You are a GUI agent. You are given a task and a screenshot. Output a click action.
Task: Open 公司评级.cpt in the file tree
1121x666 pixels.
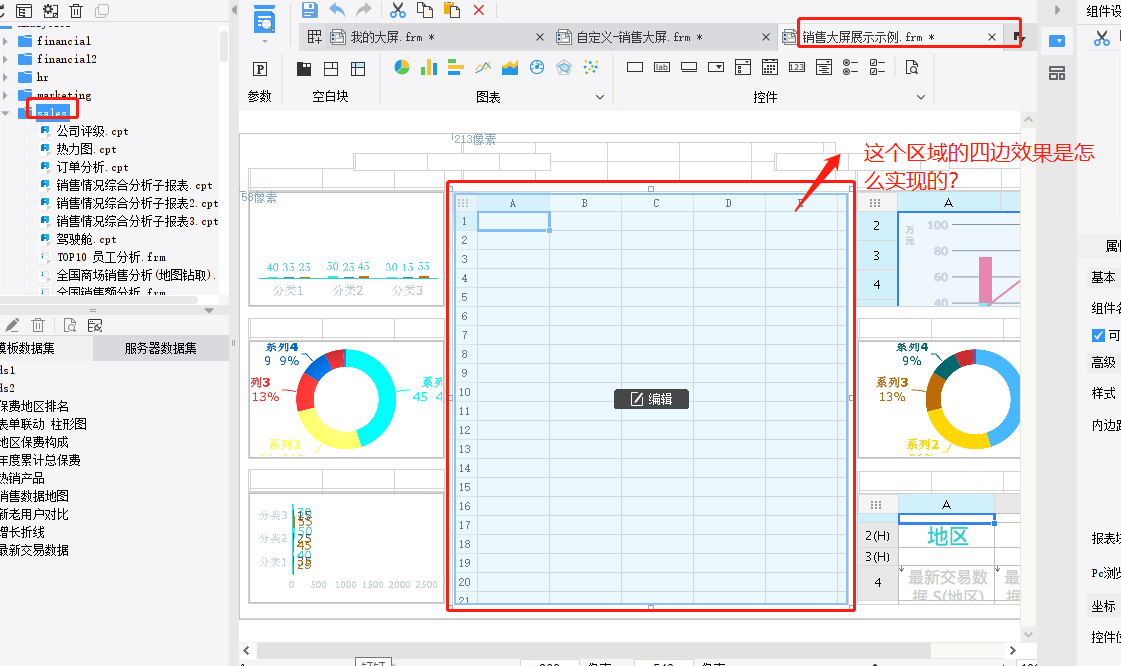[x=92, y=131]
